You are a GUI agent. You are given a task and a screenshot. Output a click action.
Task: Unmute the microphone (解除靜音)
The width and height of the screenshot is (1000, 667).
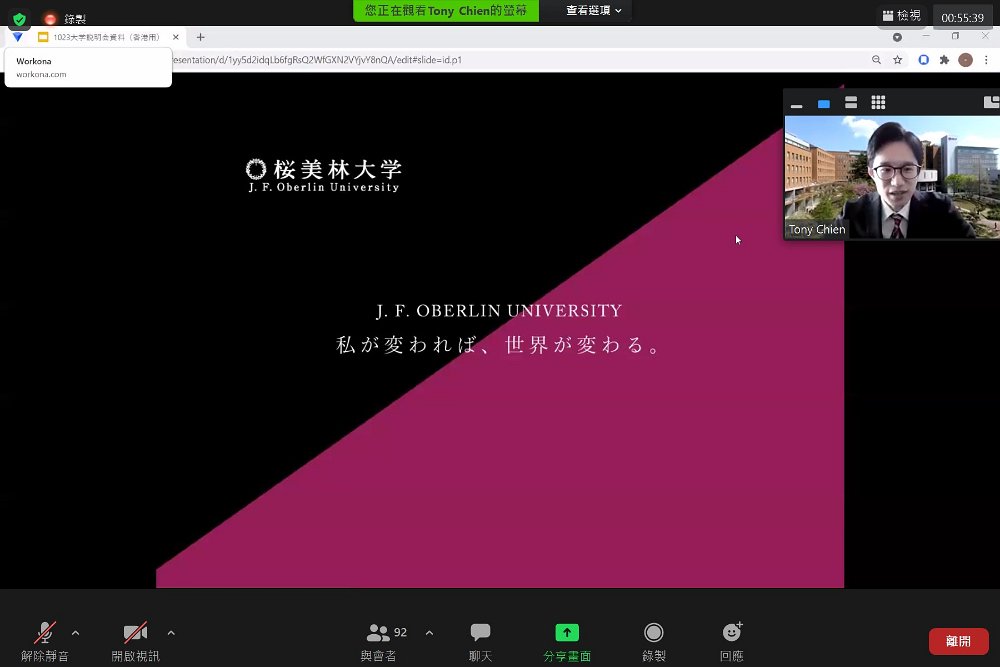click(x=45, y=641)
